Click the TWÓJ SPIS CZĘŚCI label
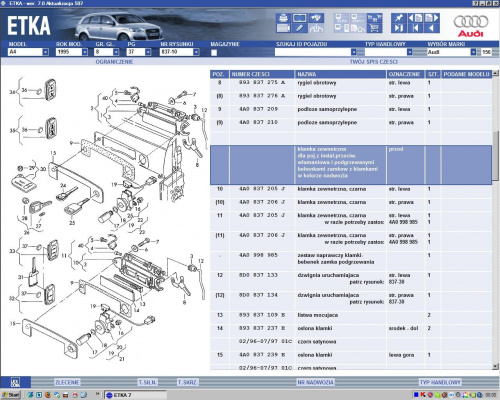This screenshot has height=400, width=500. (x=374, y=62)
